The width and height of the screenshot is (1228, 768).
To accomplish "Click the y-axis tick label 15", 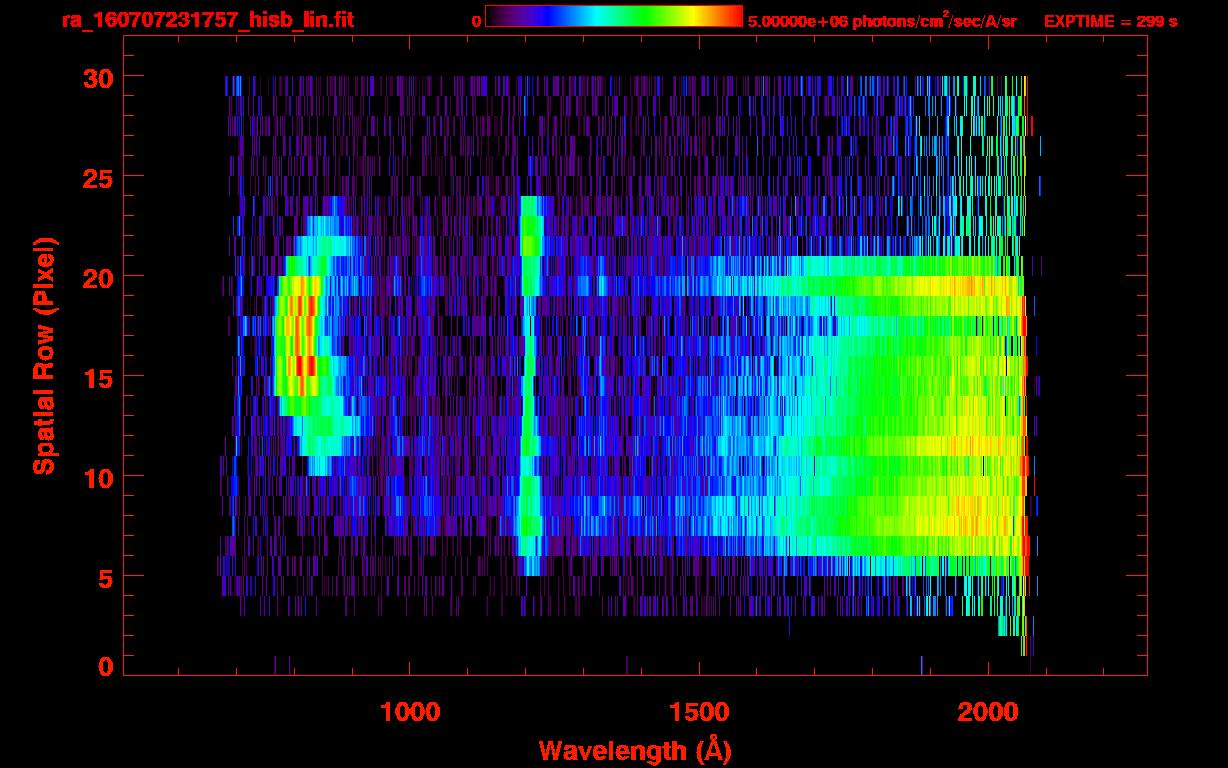I will [x=100, y=377].
